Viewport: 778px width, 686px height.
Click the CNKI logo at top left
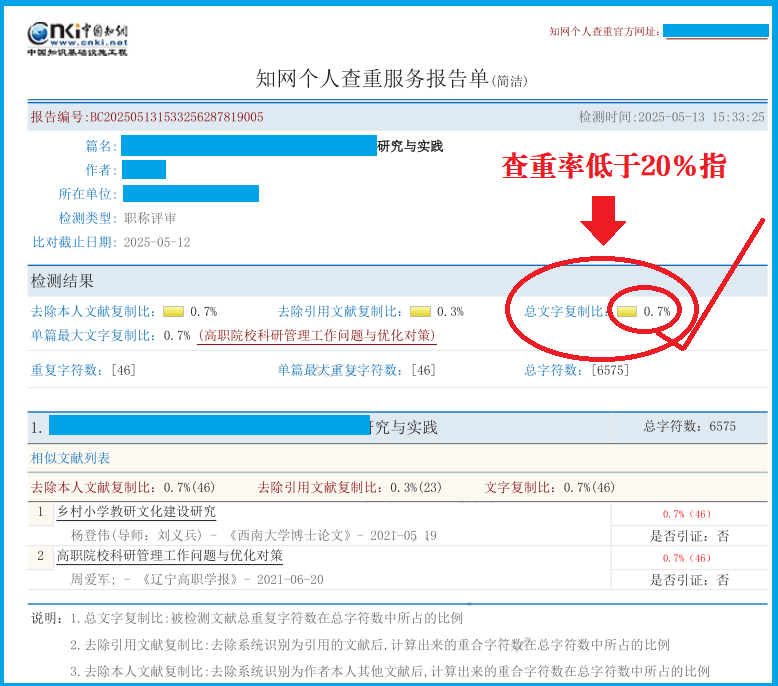77,39
